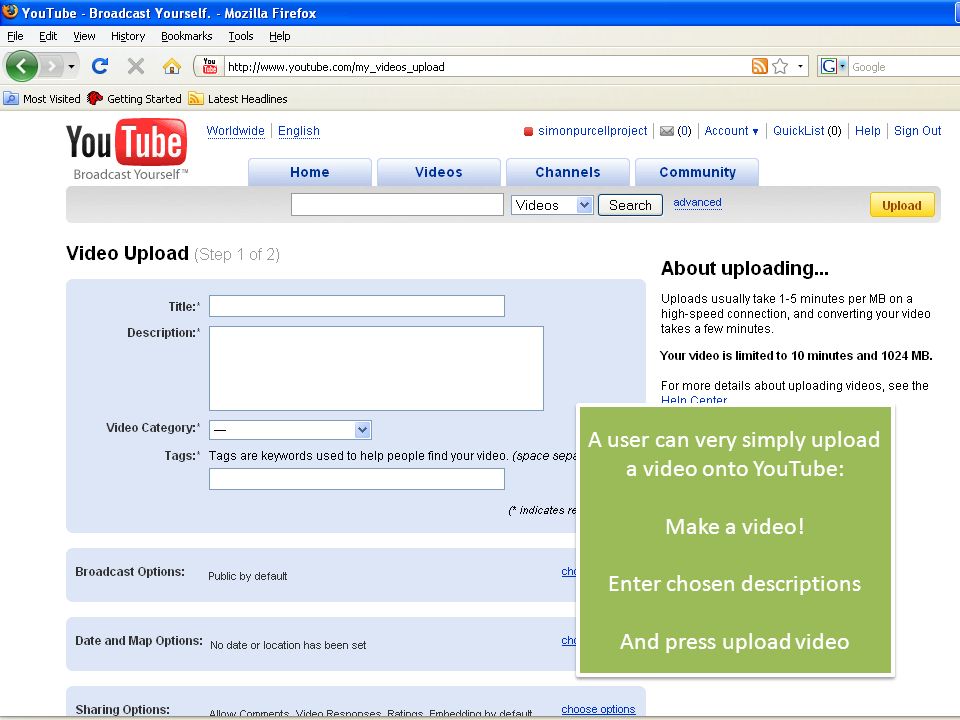Open the Google search engine selector
960x720 pixels.
pyautogui.click(x=833, y=66)
